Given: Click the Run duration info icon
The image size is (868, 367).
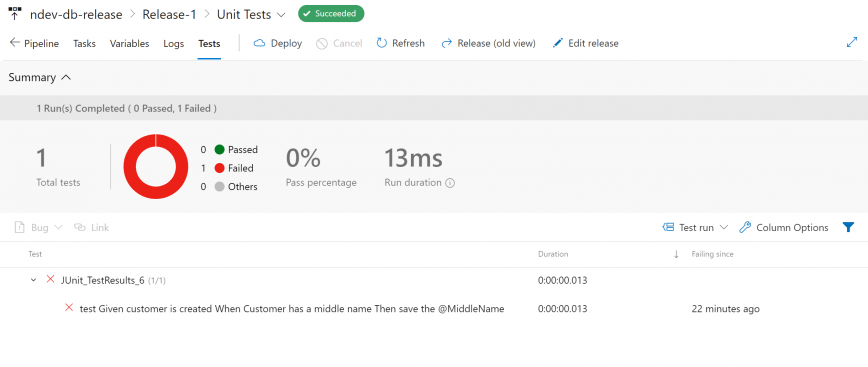Looking at the screenshot, I should tap(450, 183).
